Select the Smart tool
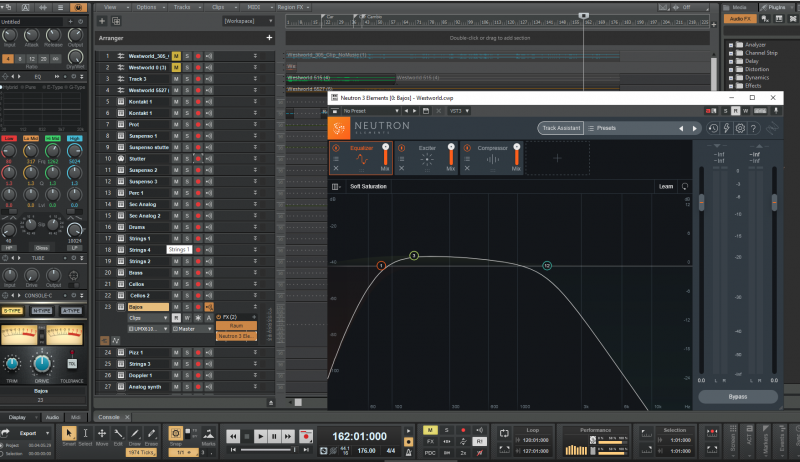The width and height of the screenshot is (800, 462). pos(68,434)
